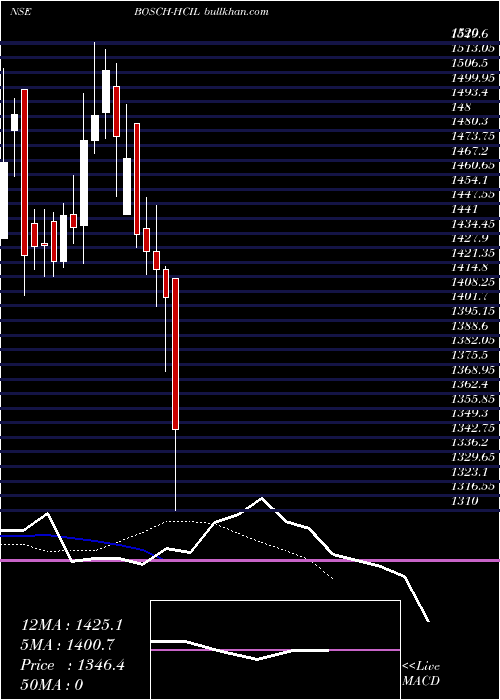Click the 1473.75 price axis label

(x=473, y=136)
